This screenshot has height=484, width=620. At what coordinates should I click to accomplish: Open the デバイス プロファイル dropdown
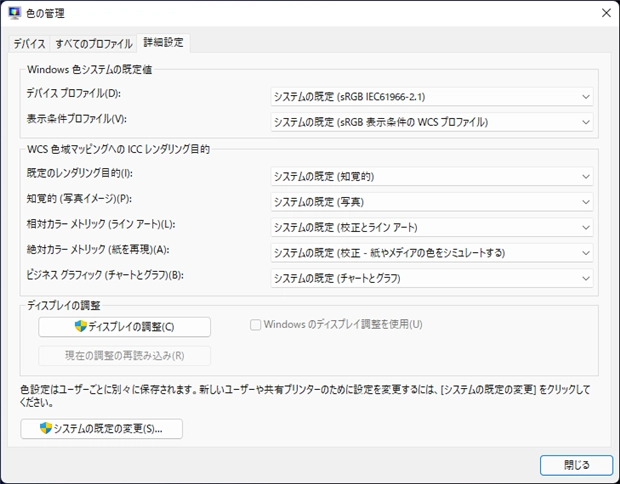[x=432, y=97]
